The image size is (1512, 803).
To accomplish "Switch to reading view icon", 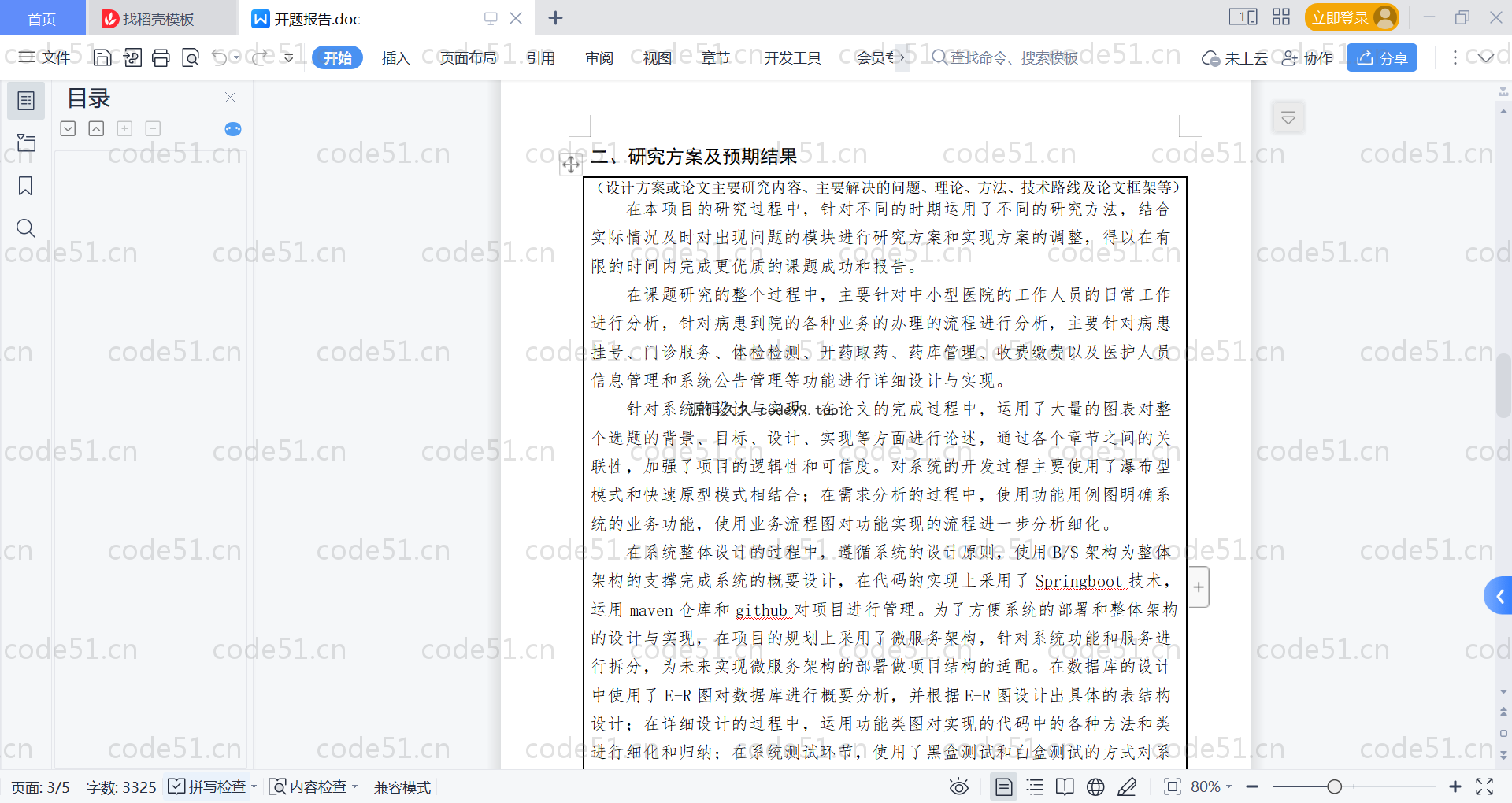I will pos(1065,786).
